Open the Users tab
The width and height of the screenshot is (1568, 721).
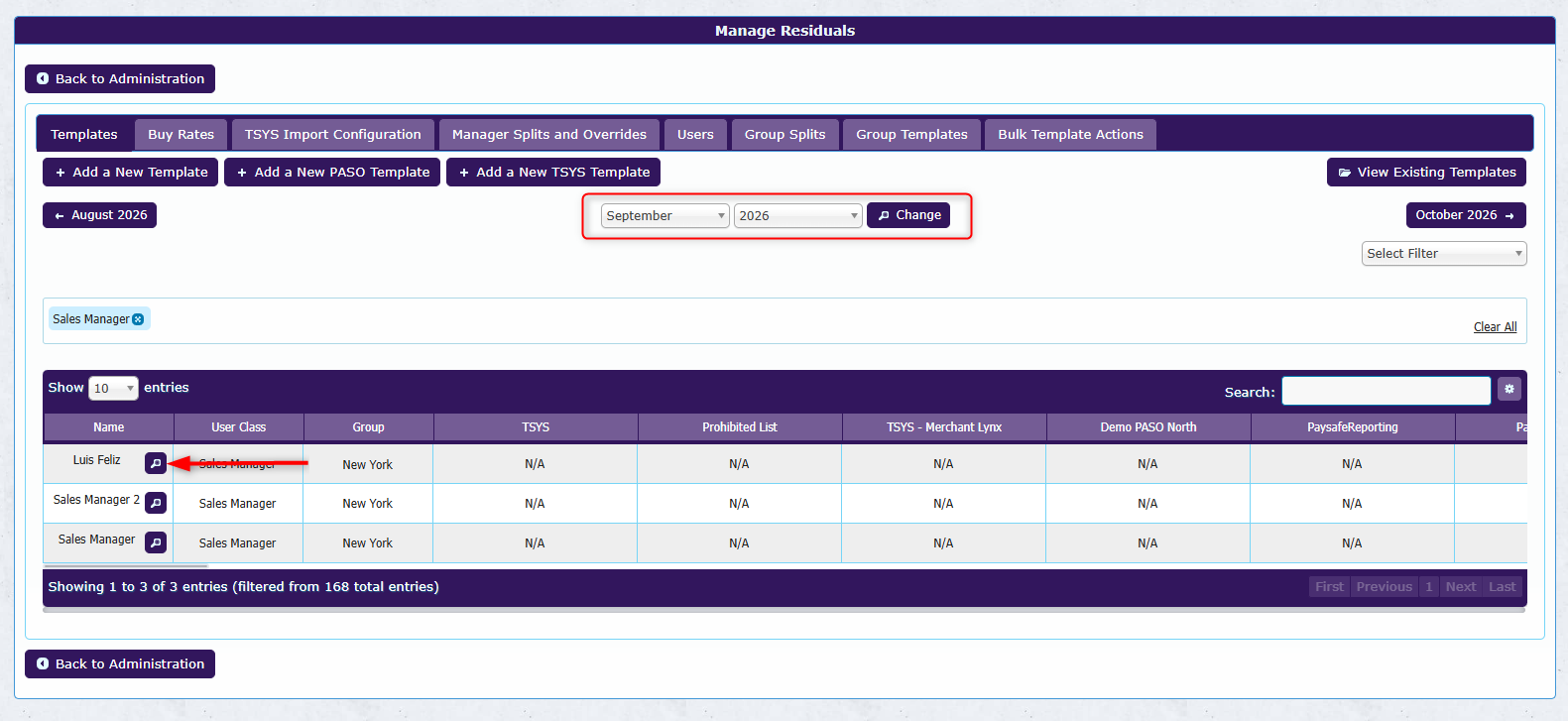pos(695,134)
